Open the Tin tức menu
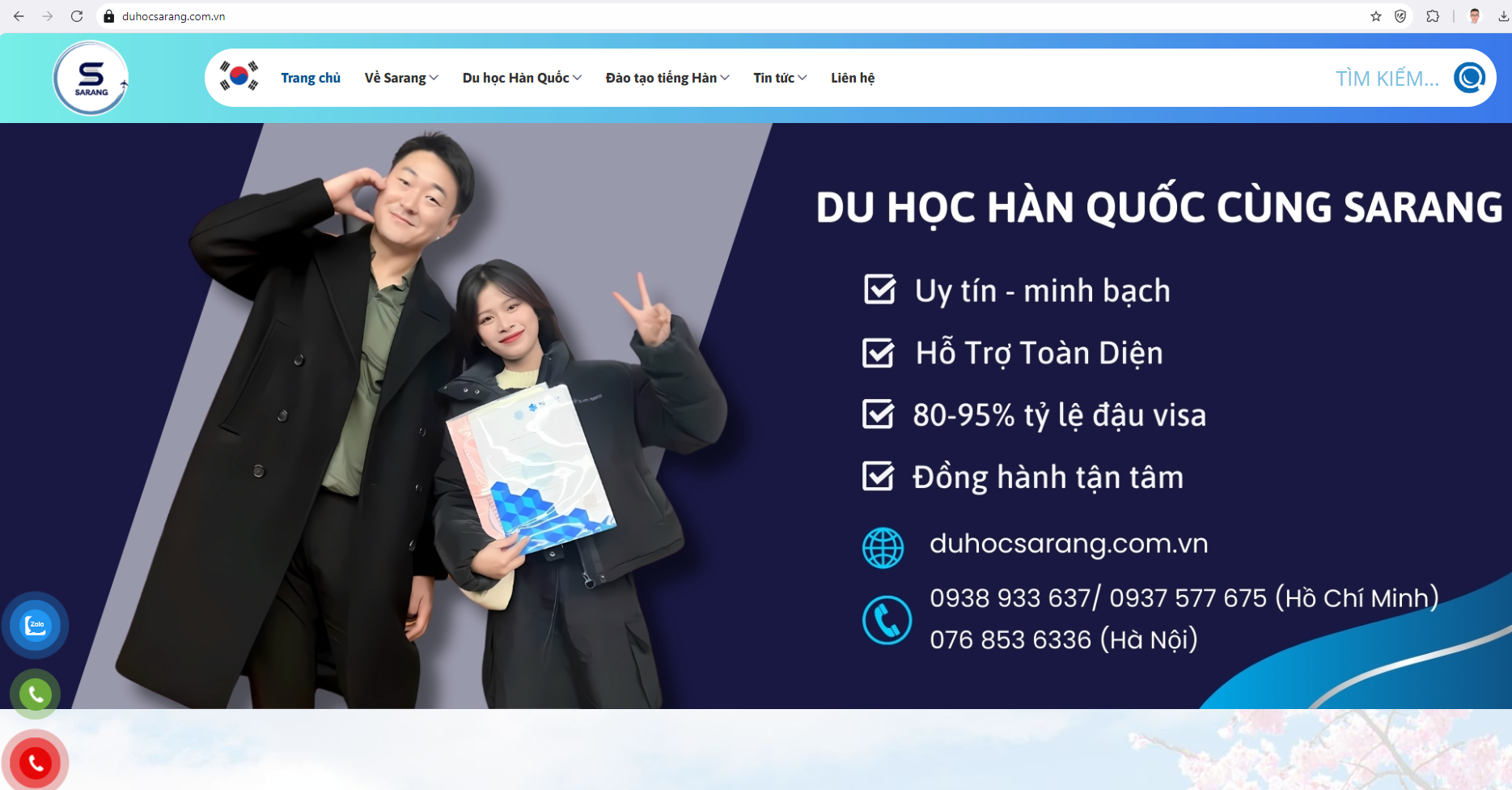This screenshot has height=790, width=1512. tap(773, 78)
